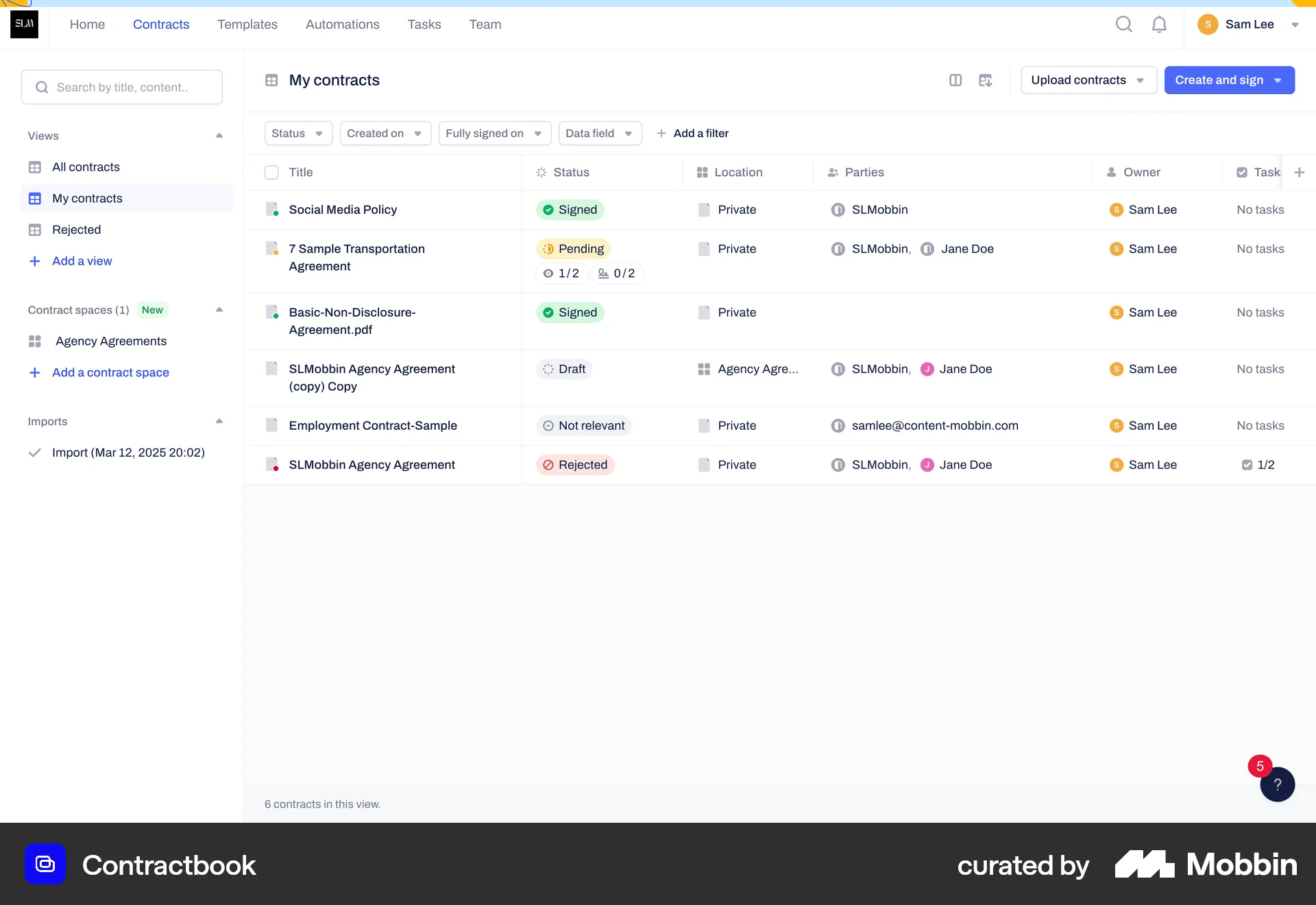Click the search input field in the sidebar

(x=121, y=87)
